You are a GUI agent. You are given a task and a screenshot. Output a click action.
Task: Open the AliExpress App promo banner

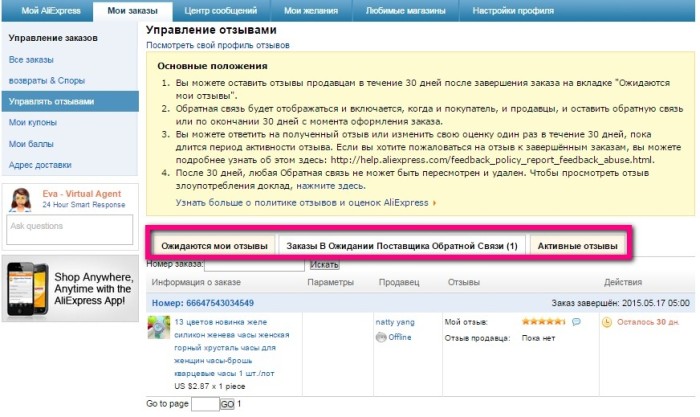tap(70, 289)
